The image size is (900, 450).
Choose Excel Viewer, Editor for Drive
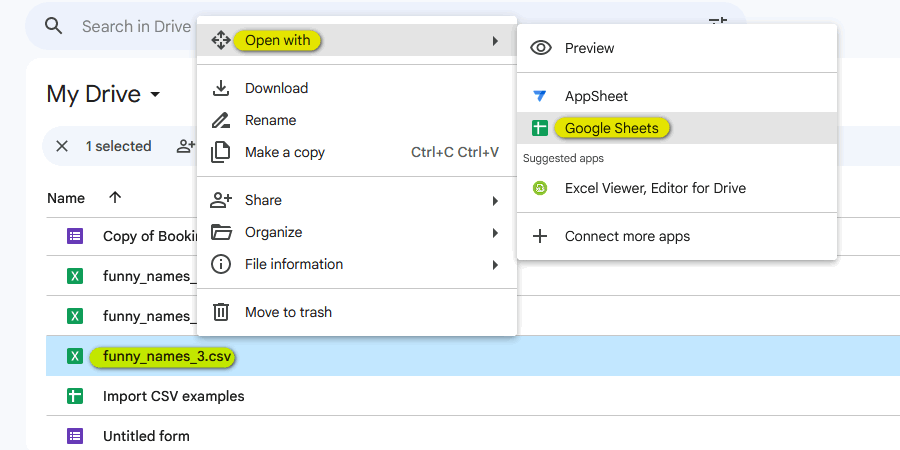pos(677,188)
